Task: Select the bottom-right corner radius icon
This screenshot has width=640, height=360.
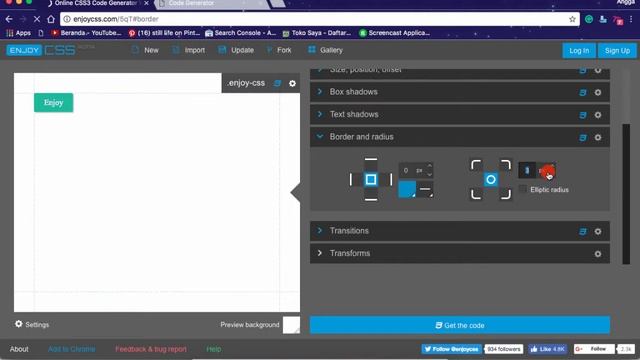Action: [x=505, y=194]
